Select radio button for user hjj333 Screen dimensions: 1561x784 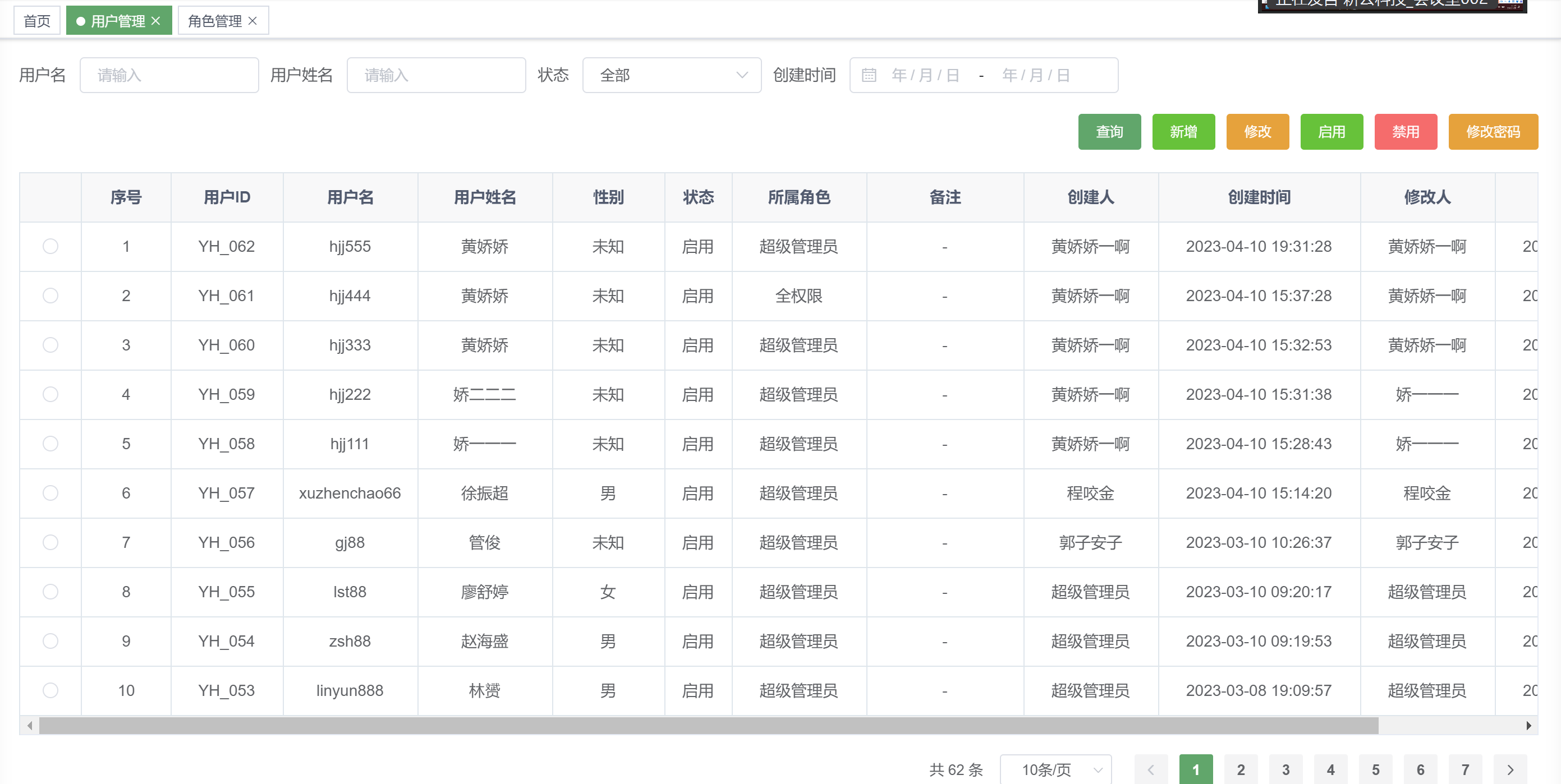pos(50,345)
